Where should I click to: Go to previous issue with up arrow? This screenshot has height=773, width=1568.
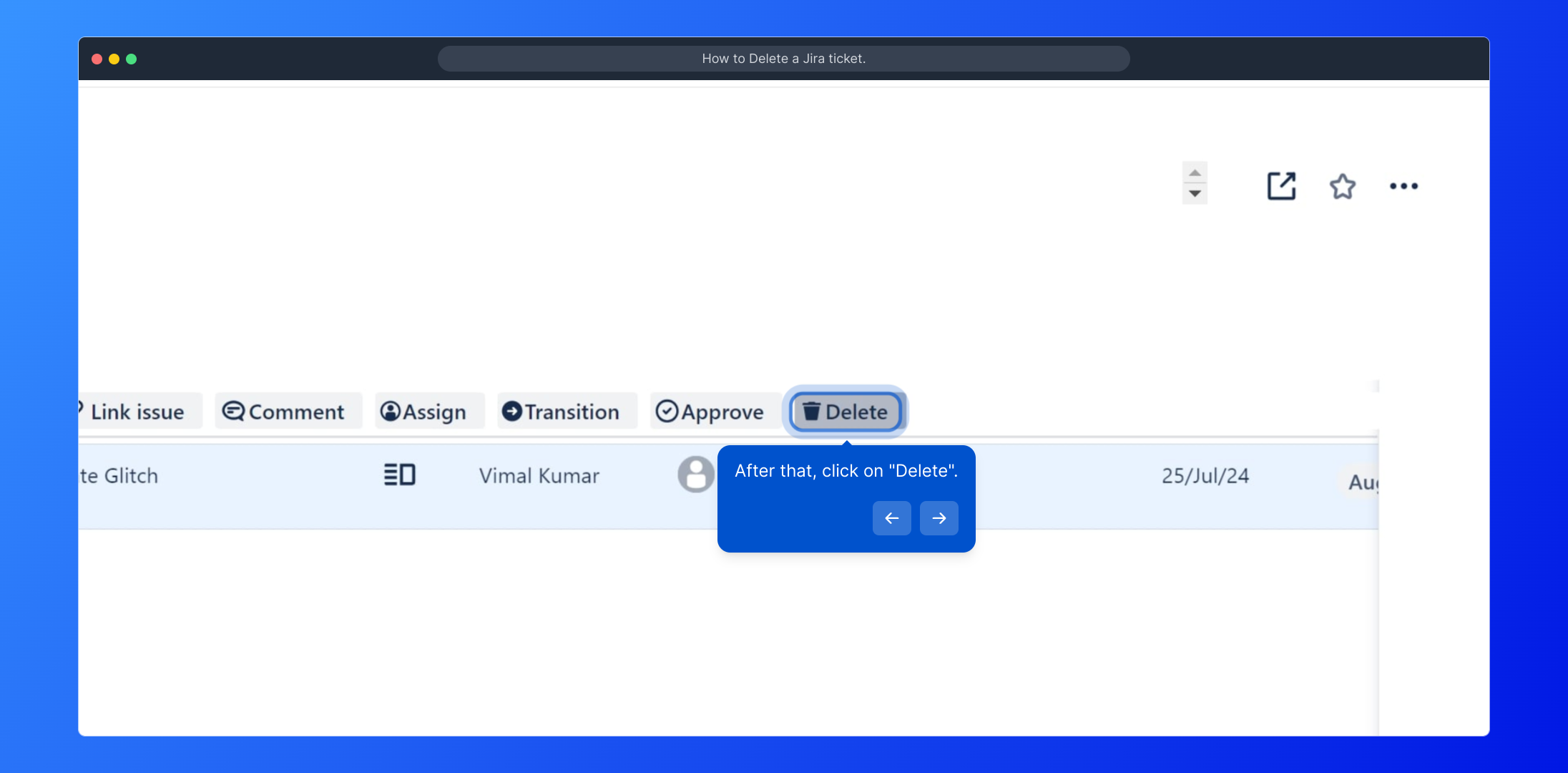click(1195, 172)
